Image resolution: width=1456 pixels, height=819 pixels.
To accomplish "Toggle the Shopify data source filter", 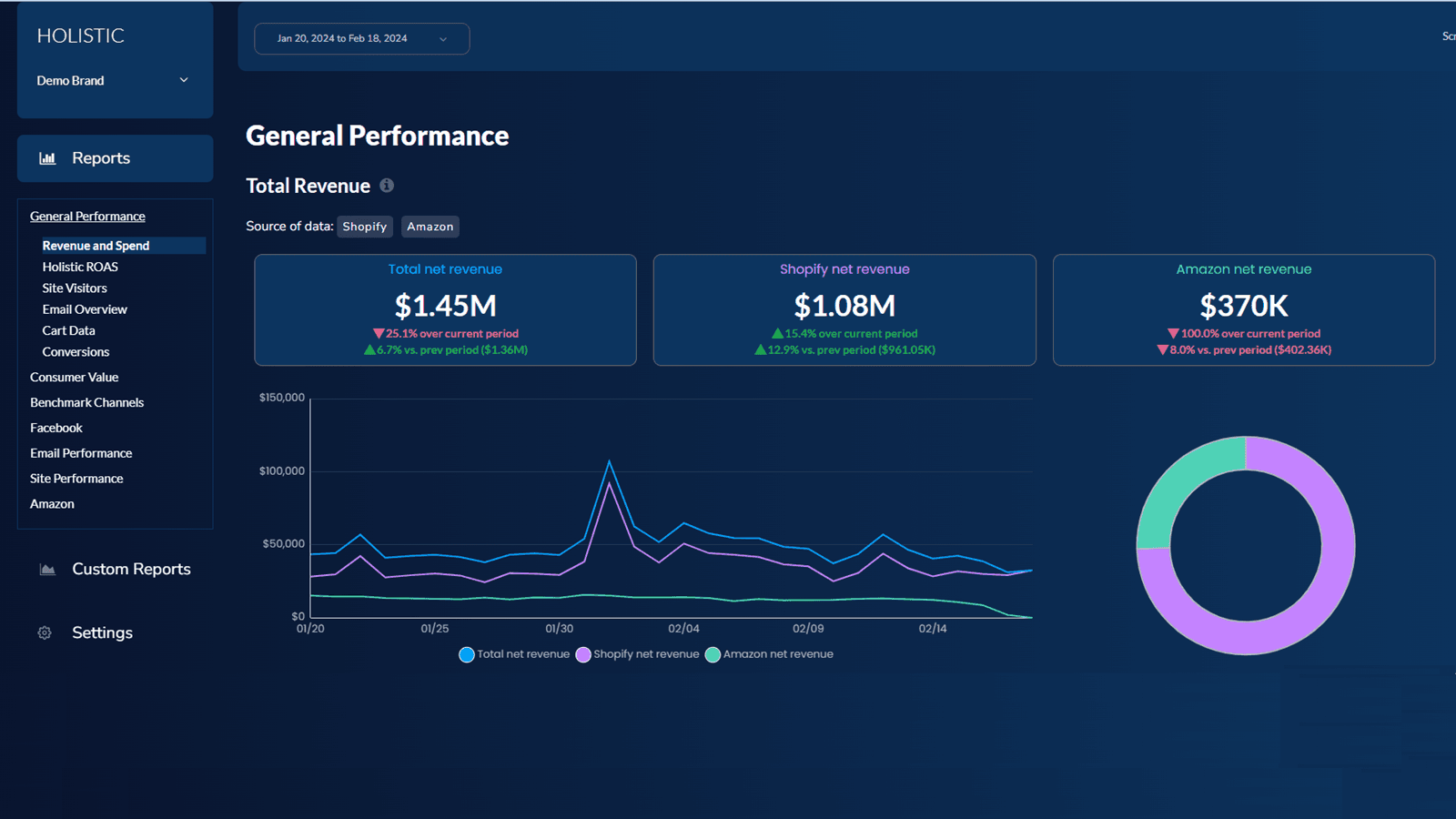I will (x=364, y=227).
